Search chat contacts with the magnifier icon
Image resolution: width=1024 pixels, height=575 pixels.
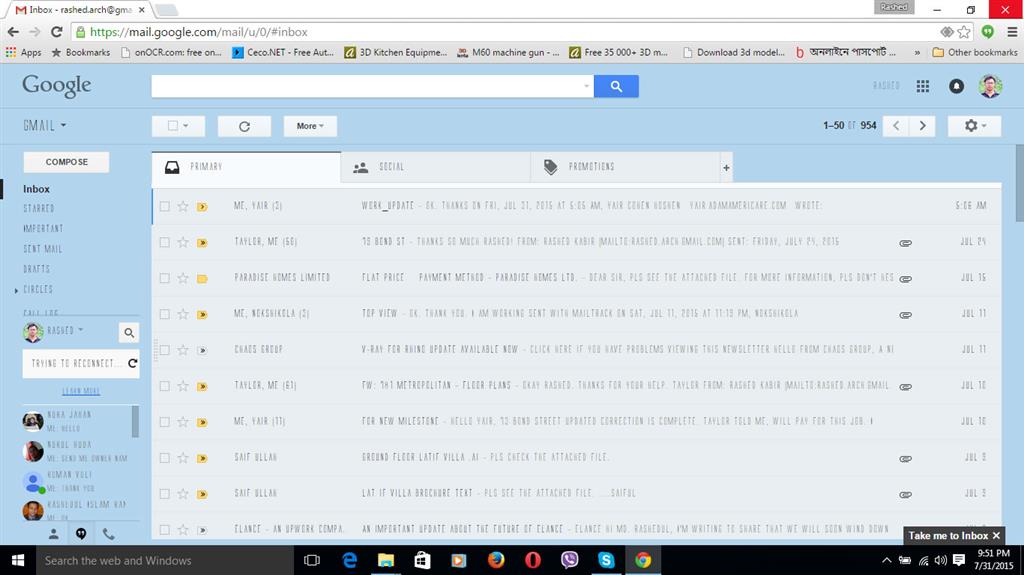[129, 333]
